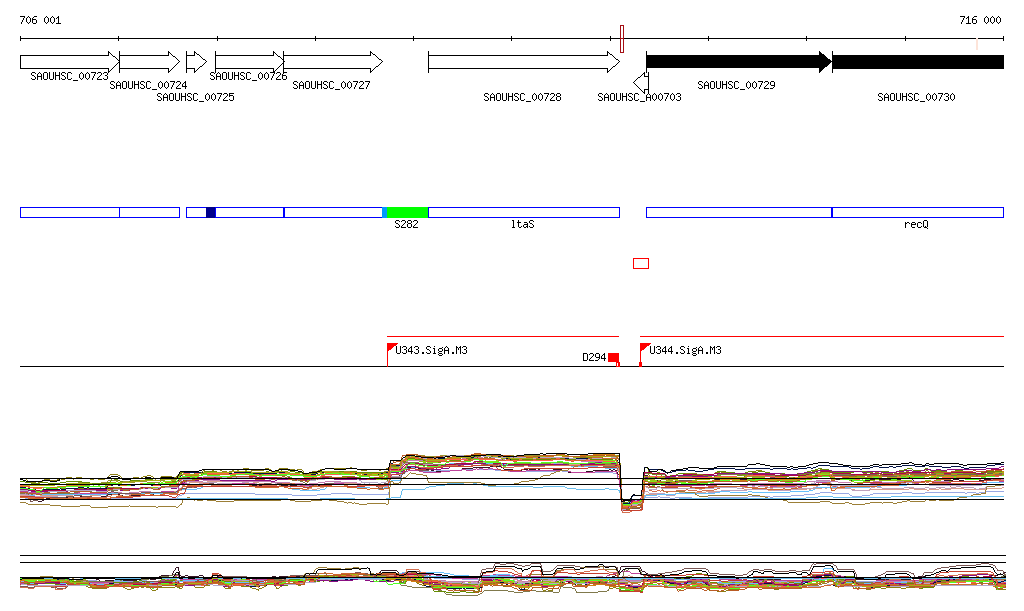Click the SAOUHSC_00730 label
The image size is (1024, 611).
(x=916, y=97)
